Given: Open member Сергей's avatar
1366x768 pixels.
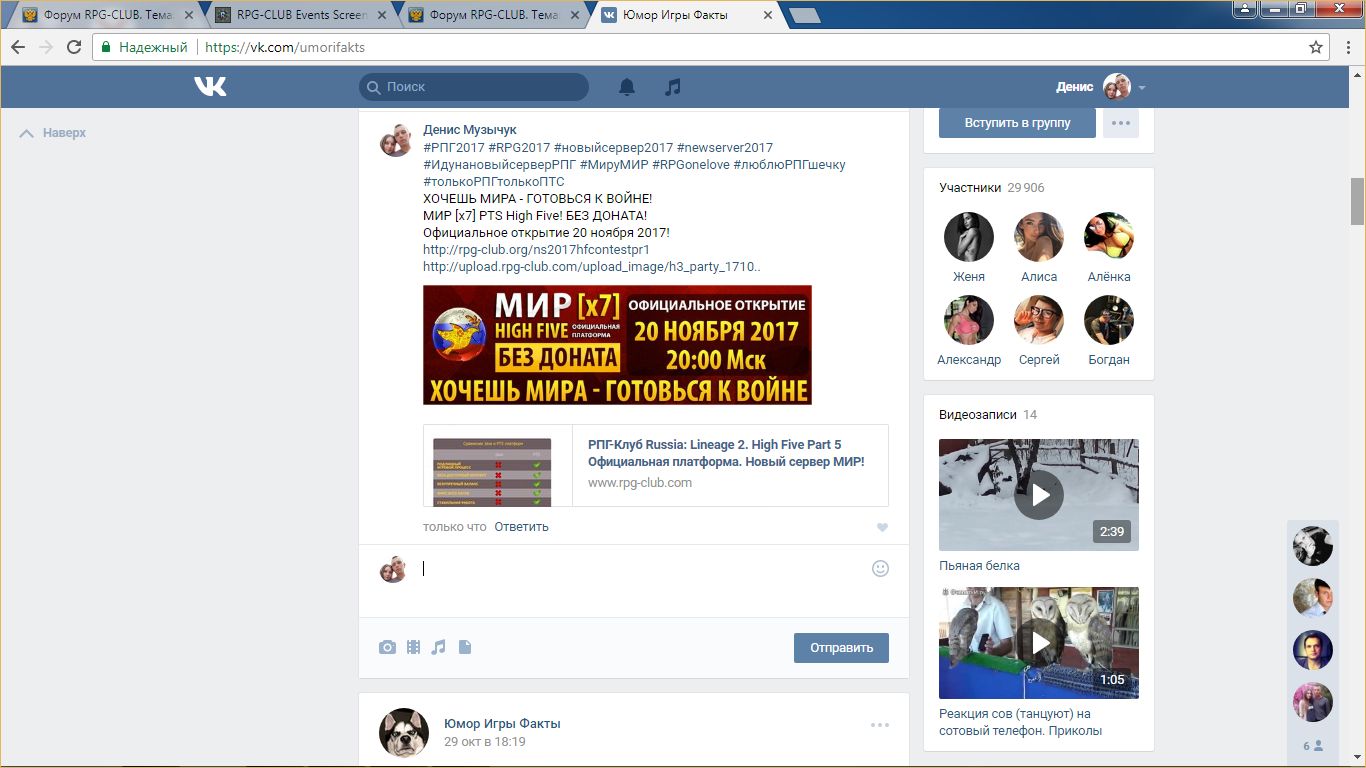Looking at the screenshot, I should pyautogui.click(x=1039, y=320).
